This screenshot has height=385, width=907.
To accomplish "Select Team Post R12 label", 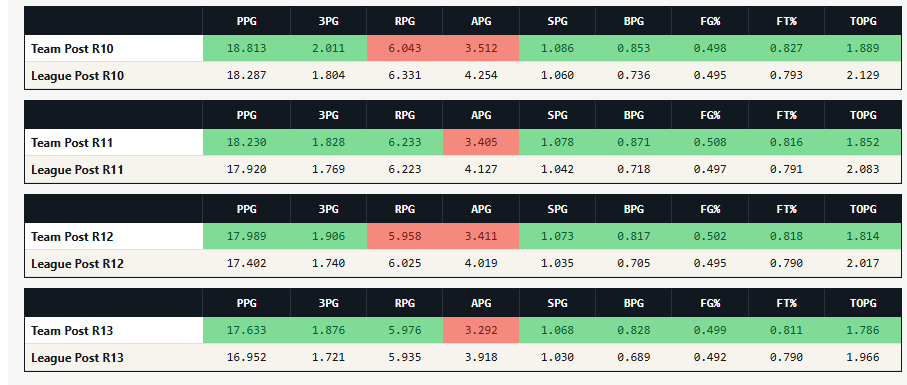I will (x=72, y=236).
